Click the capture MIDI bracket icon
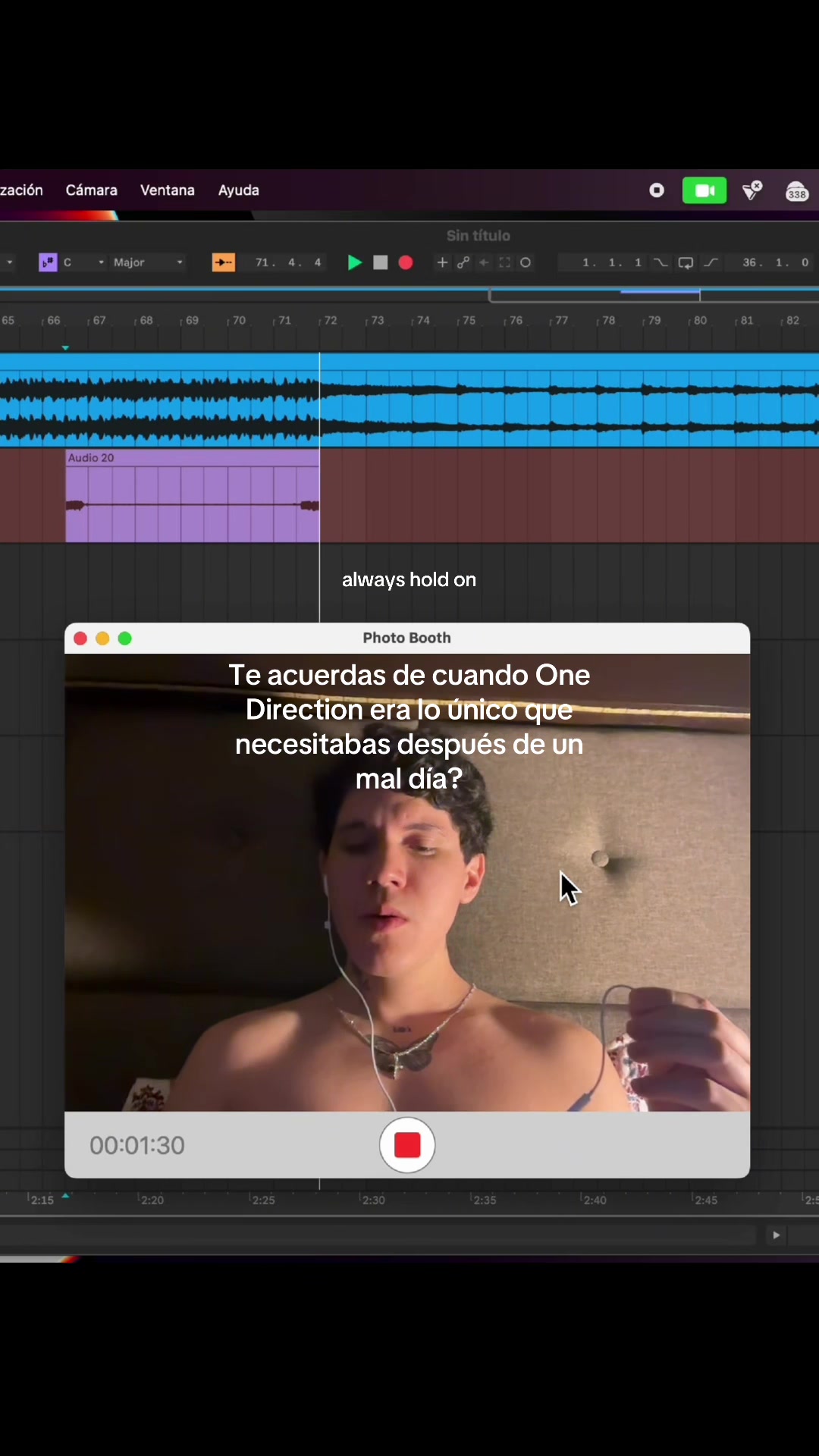 (x=505, y=262)
